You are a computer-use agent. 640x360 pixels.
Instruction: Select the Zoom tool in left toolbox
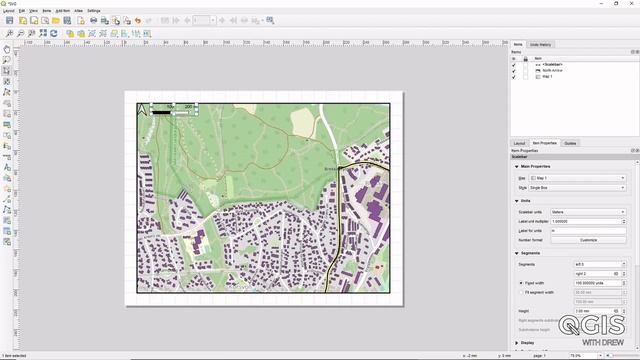point(7,60)
